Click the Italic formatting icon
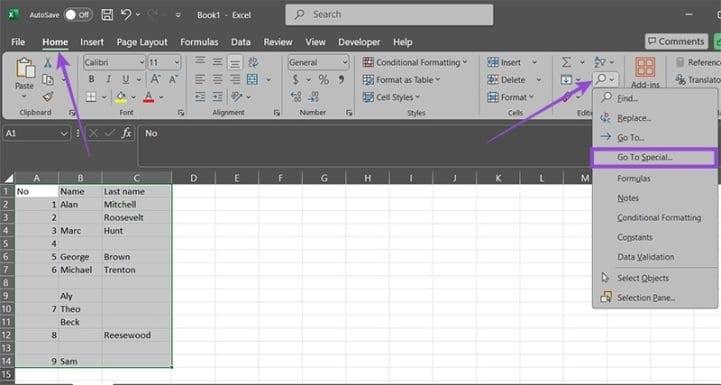The image size is (721, 385). coord(109,79)
